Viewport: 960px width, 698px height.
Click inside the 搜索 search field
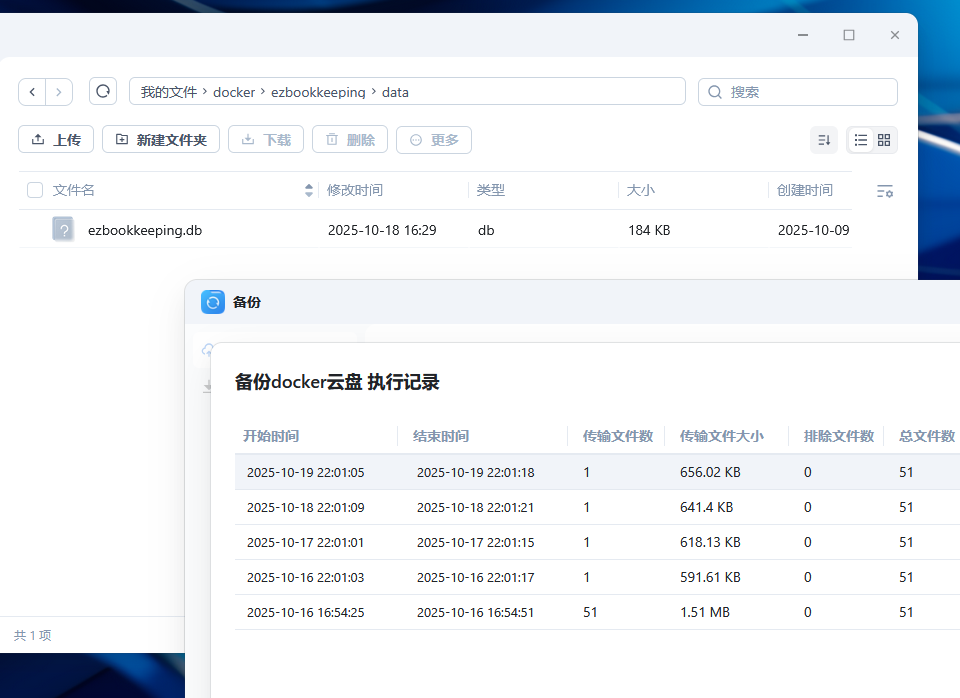797,91
